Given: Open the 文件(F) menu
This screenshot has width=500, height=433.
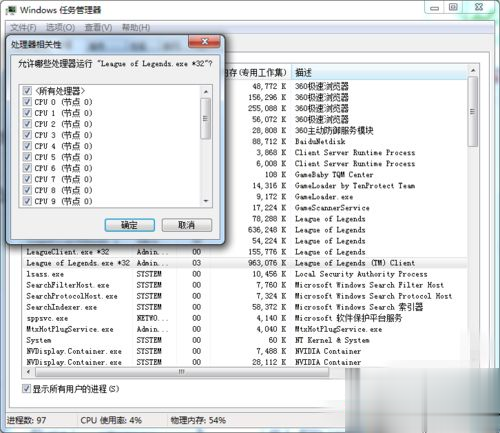Looking at the screenshot, I should [x=23, y=27].
